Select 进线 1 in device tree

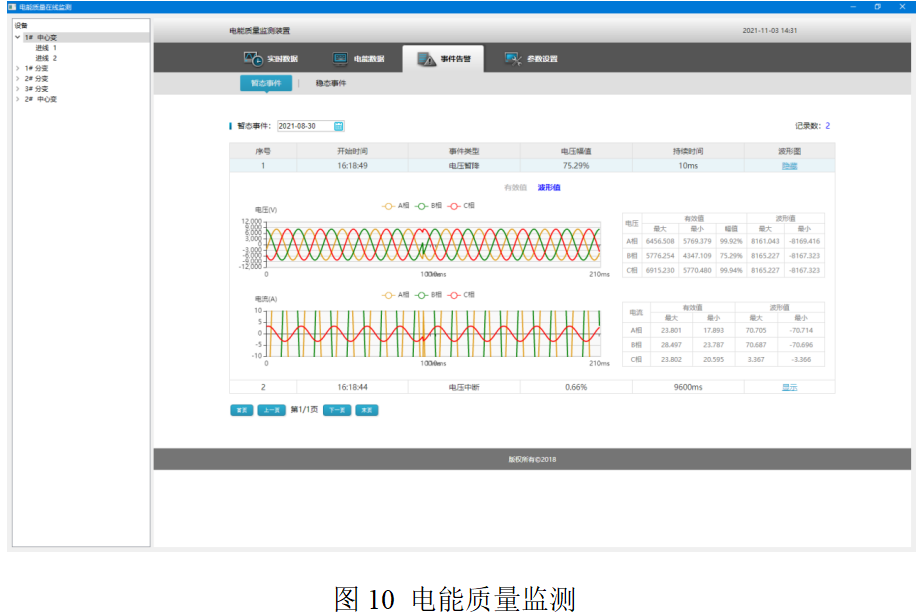[46, 48]
